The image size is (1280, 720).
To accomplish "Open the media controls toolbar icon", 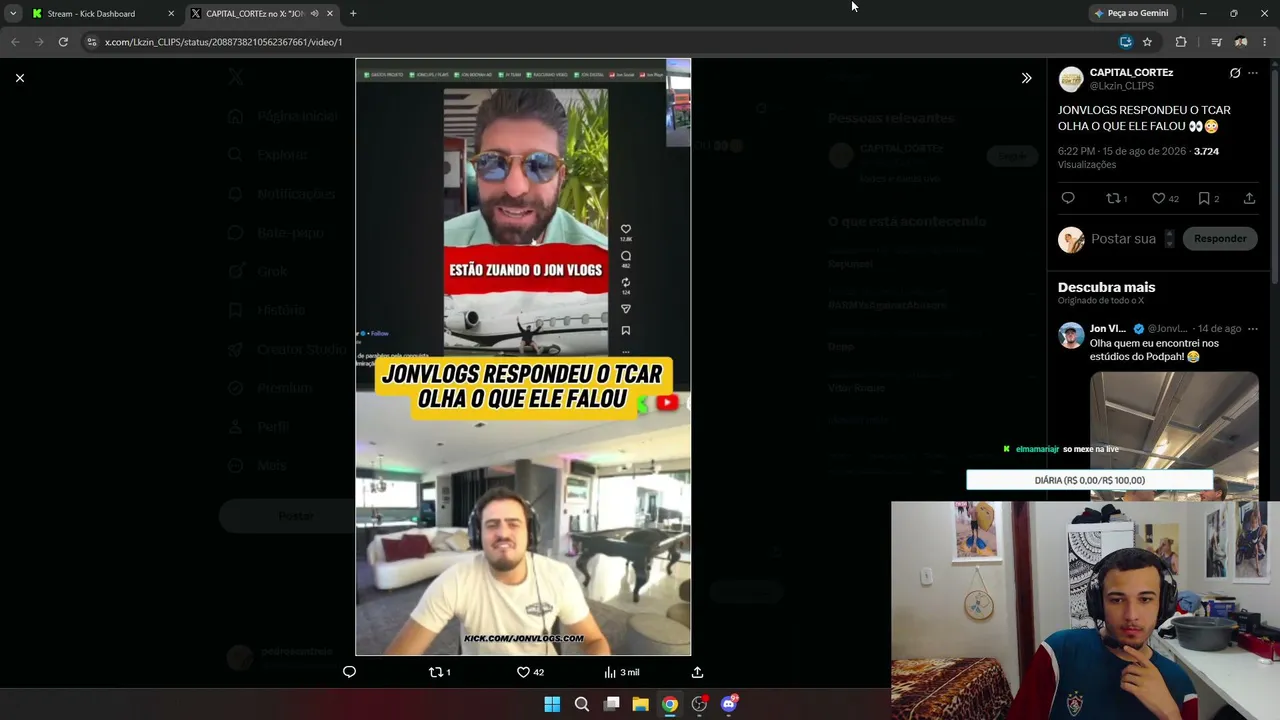I will pyautogui.click(x=1216, y=42).
